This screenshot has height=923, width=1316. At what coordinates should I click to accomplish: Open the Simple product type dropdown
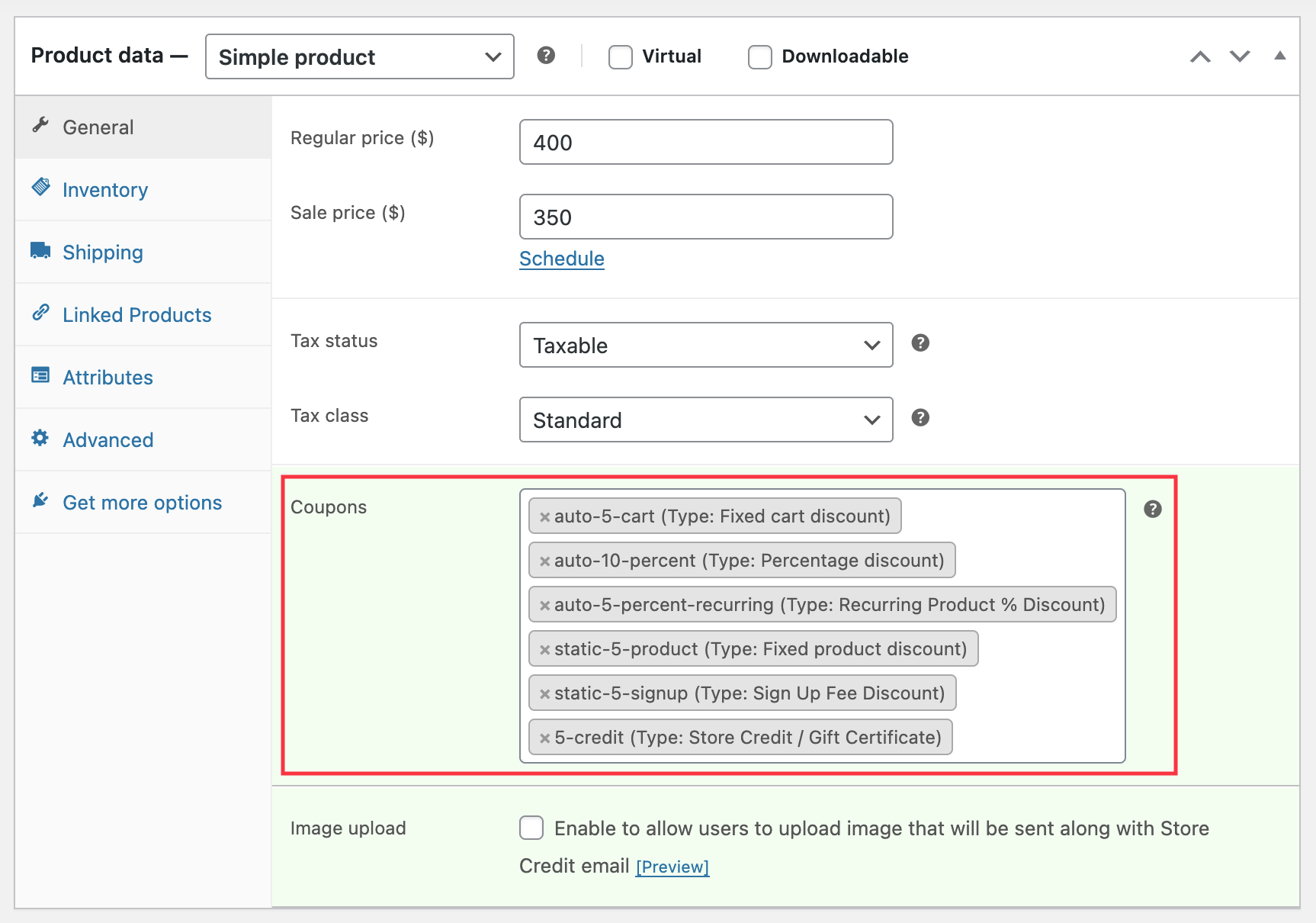[359, 57]
